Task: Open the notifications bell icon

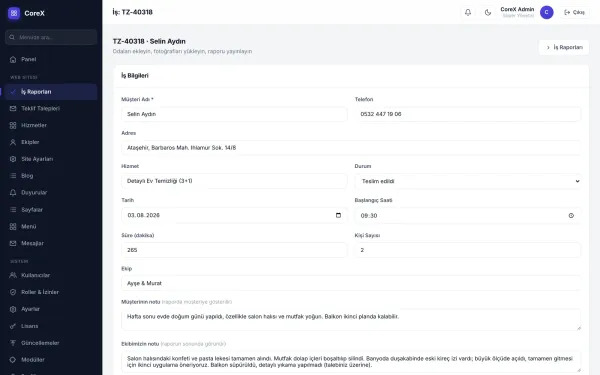Action: pyautogui.click(x=468, y=12)
